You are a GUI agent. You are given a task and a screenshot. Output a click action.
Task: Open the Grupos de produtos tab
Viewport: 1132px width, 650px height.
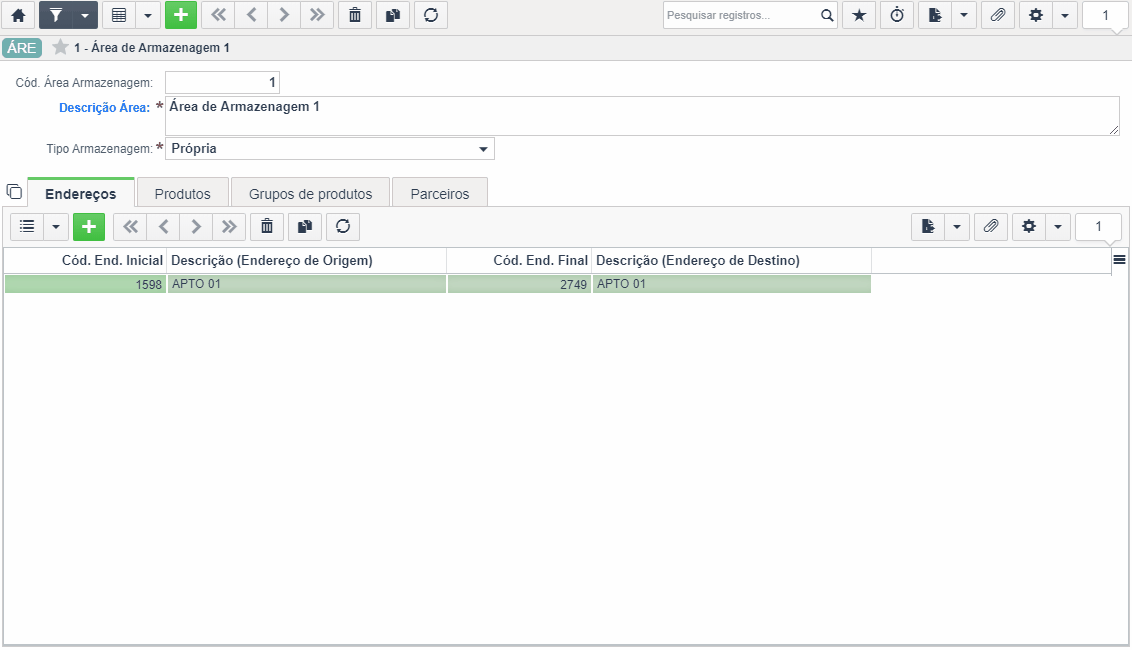(310, 194)
